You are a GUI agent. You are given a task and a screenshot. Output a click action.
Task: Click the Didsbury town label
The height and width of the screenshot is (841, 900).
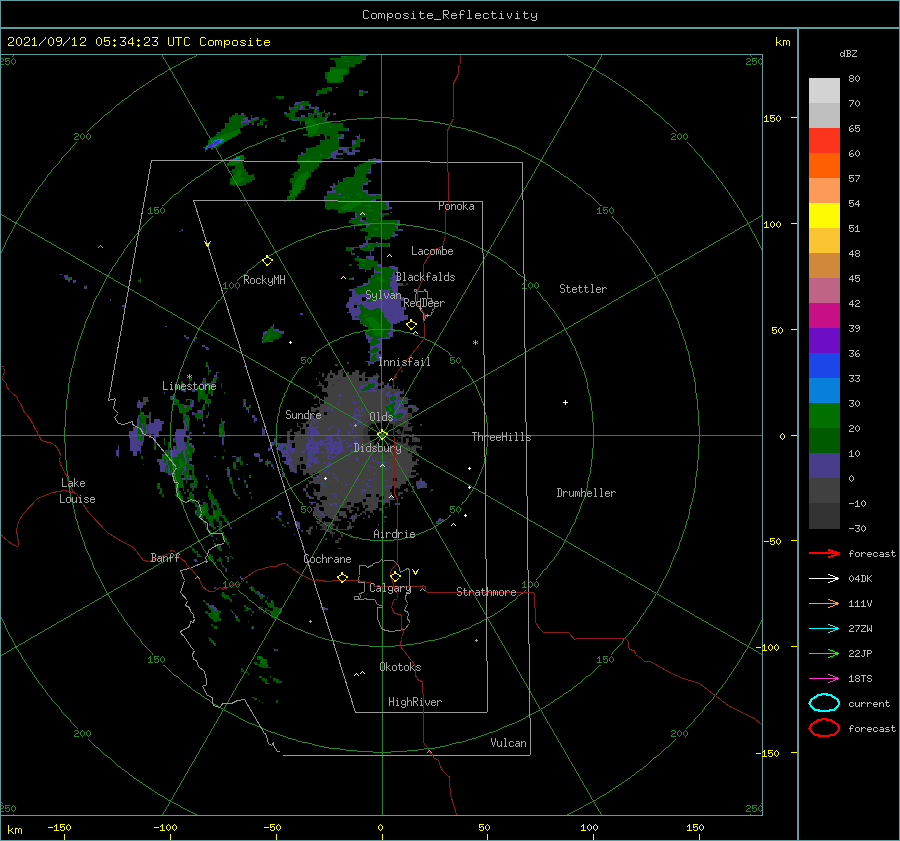377,448
